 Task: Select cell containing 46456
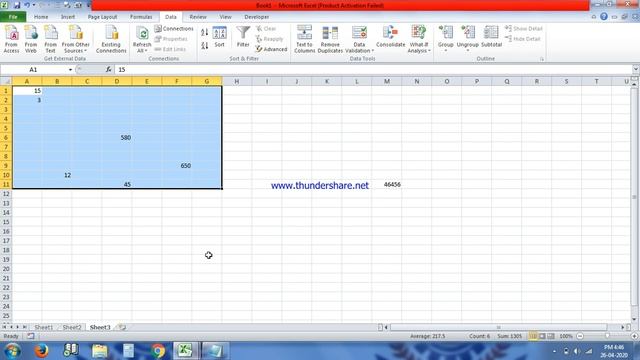[387, 184]
